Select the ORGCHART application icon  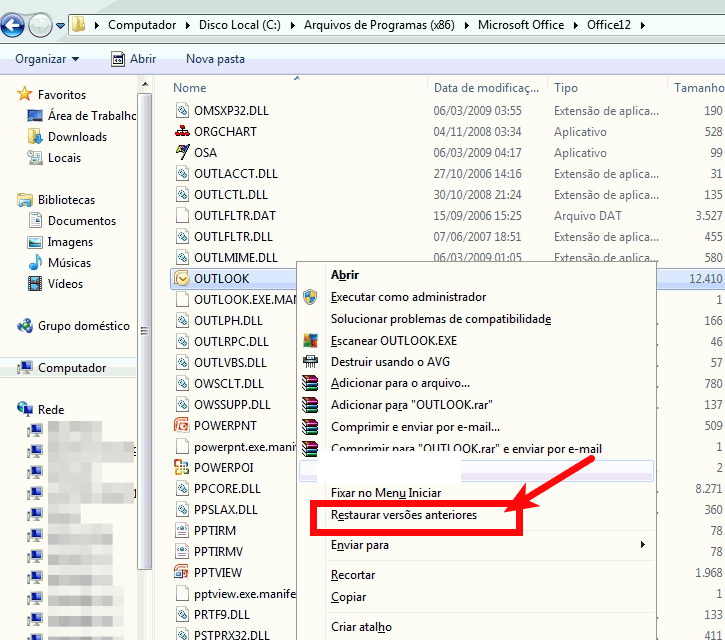pos(182,131)
